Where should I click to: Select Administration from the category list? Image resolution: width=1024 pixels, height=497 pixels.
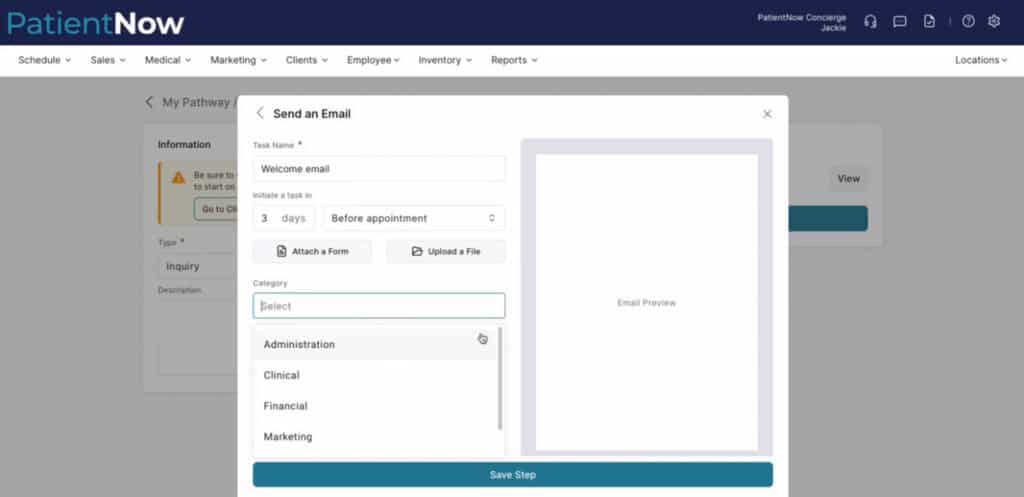tap(299, 344)
